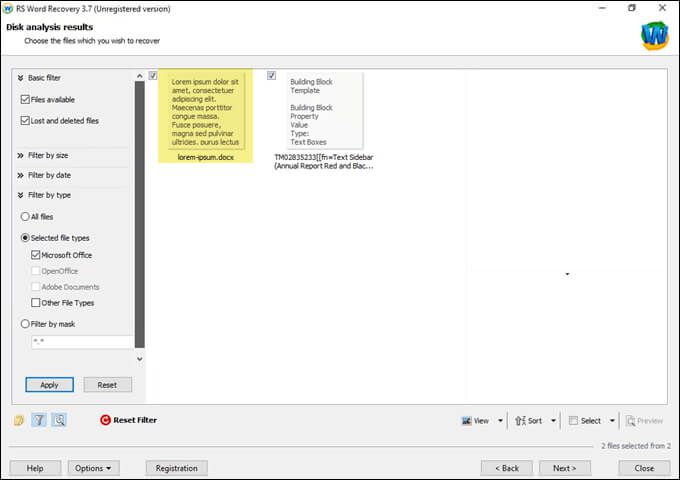Screen dimensions: 680x480
Task: Click Reset Filter label
Action: (135, 420)
